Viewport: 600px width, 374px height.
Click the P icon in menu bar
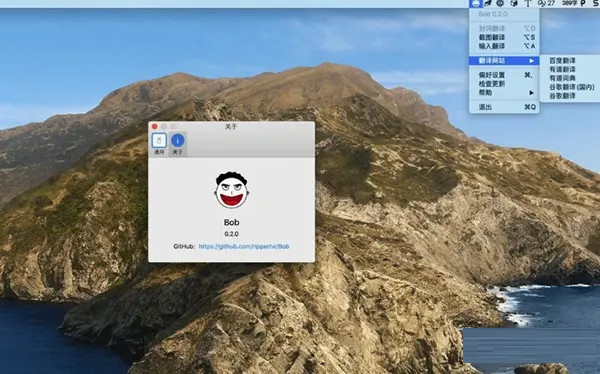[583, 3]
